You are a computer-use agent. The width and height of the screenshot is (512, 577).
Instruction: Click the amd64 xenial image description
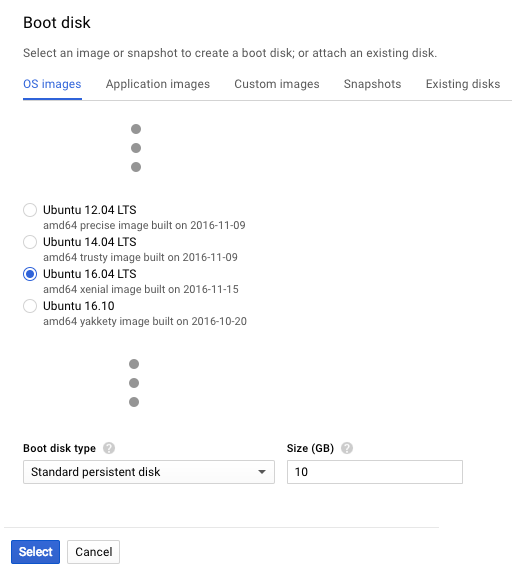click(141, 289)
